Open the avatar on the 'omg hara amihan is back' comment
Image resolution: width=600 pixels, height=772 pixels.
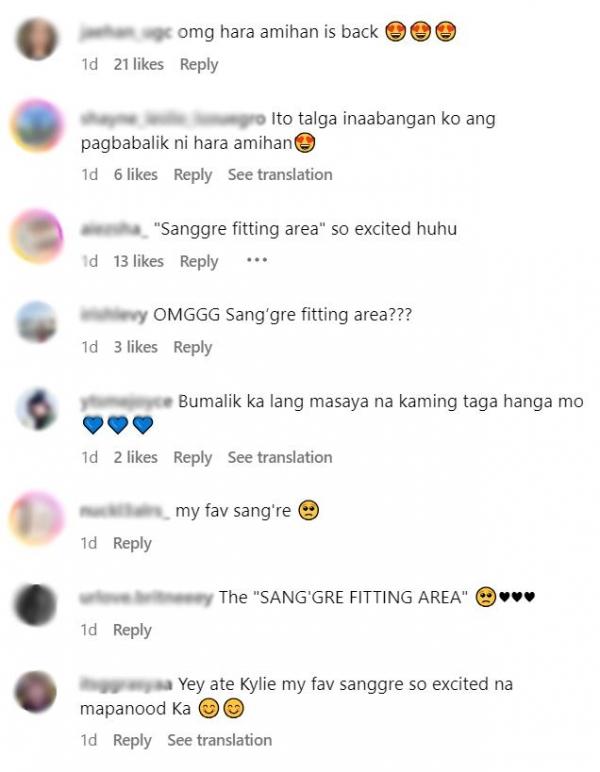click(36, 39)
